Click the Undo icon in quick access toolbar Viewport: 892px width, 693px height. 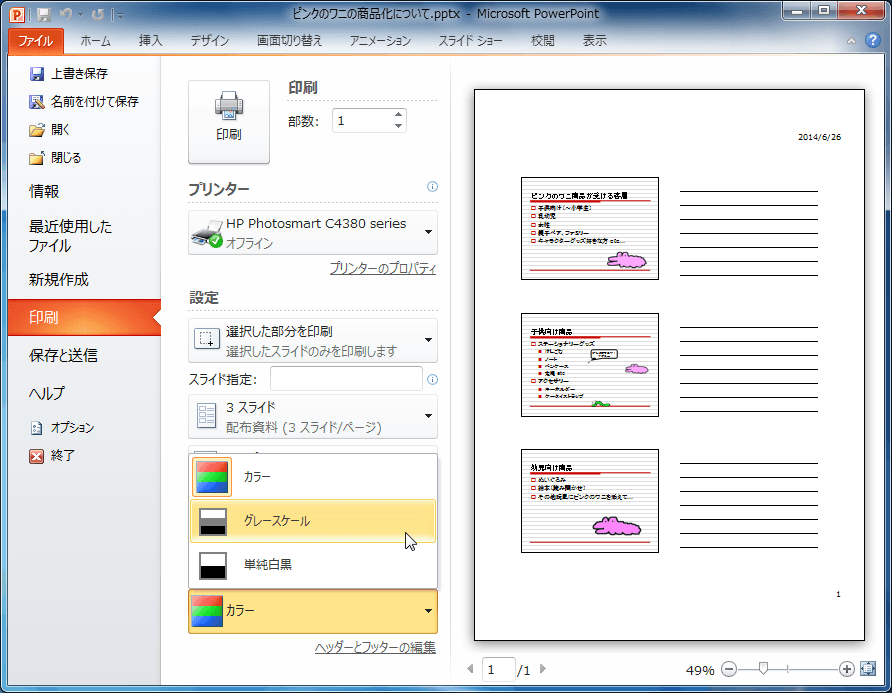click(66, 14)
